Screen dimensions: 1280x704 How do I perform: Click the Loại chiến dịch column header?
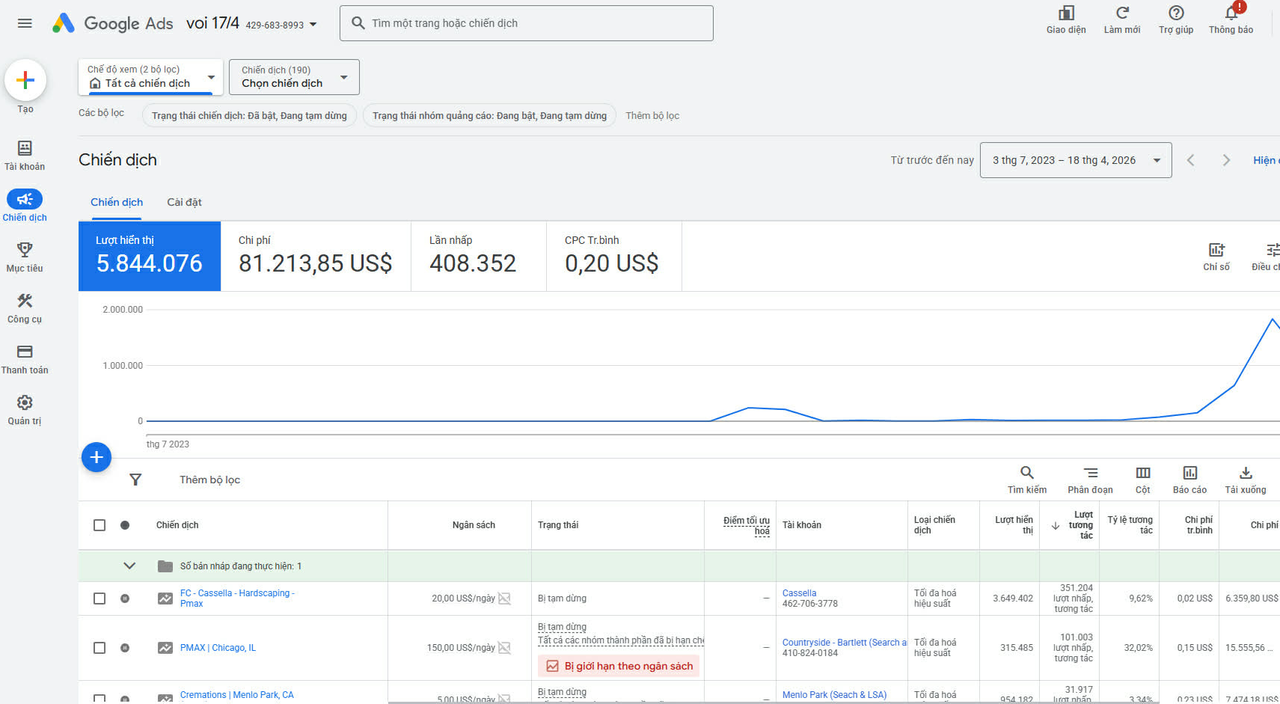pyautogui.click(x=935, y=525)
